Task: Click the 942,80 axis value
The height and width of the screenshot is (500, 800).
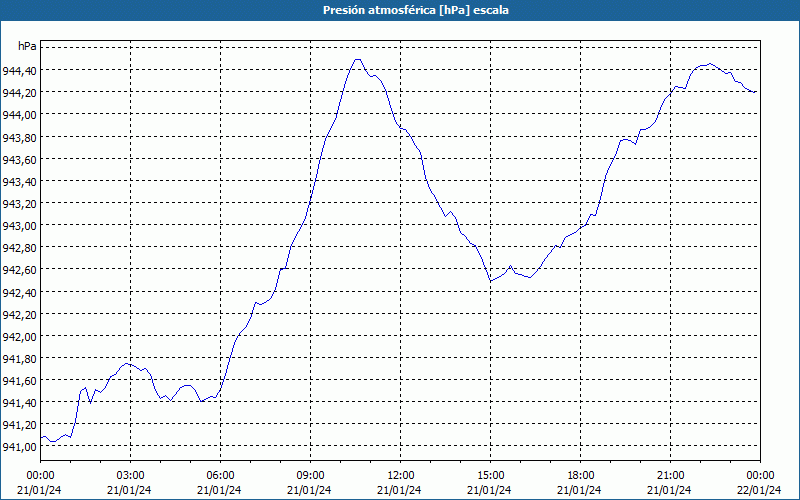Action: coord(19,247)
